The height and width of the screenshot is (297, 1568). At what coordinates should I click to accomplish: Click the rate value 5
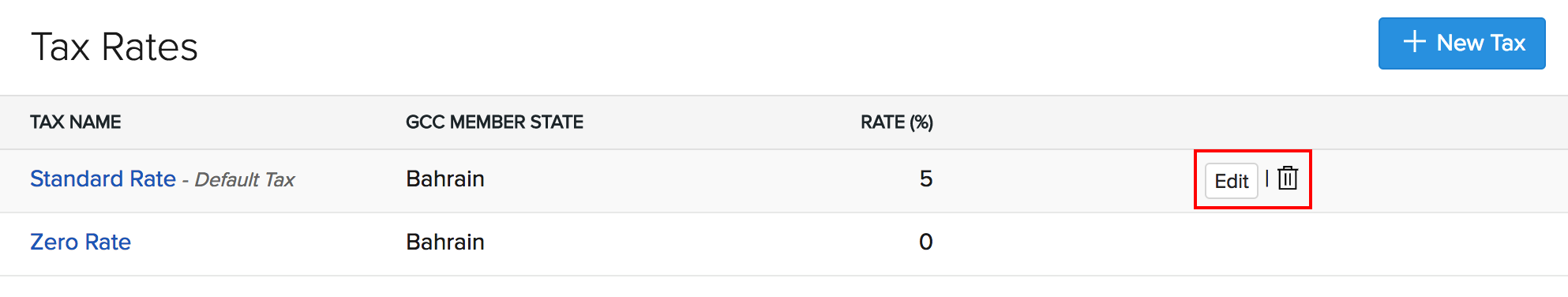point(926,179)
